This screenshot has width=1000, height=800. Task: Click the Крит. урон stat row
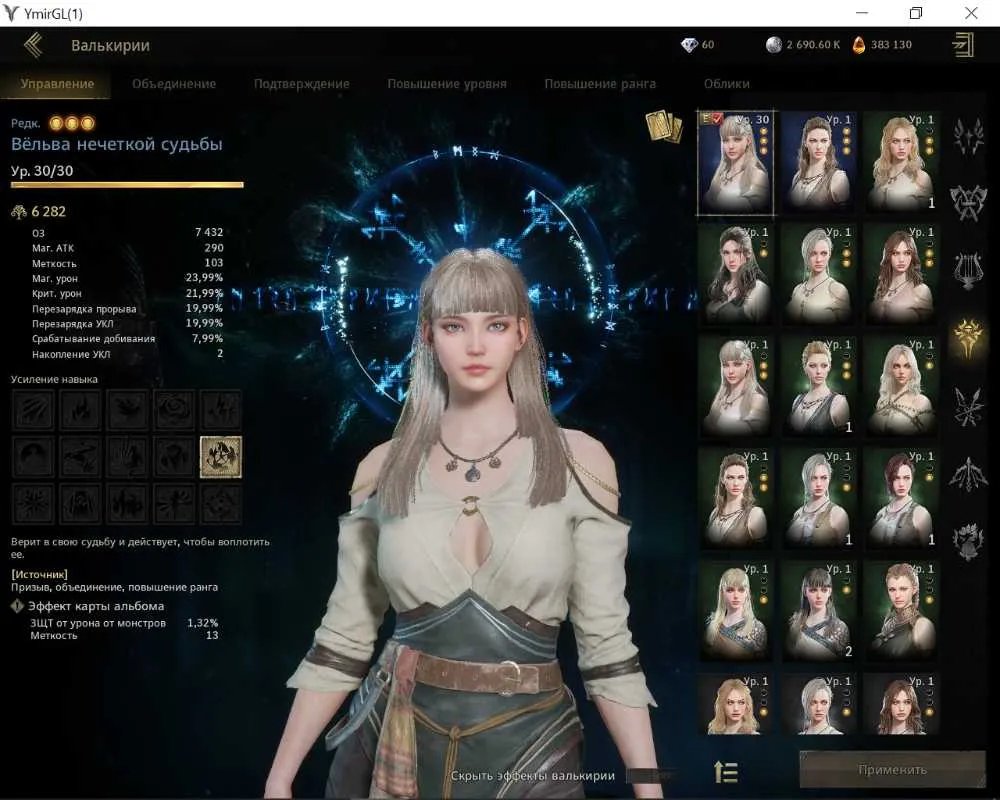click(128, 293)
